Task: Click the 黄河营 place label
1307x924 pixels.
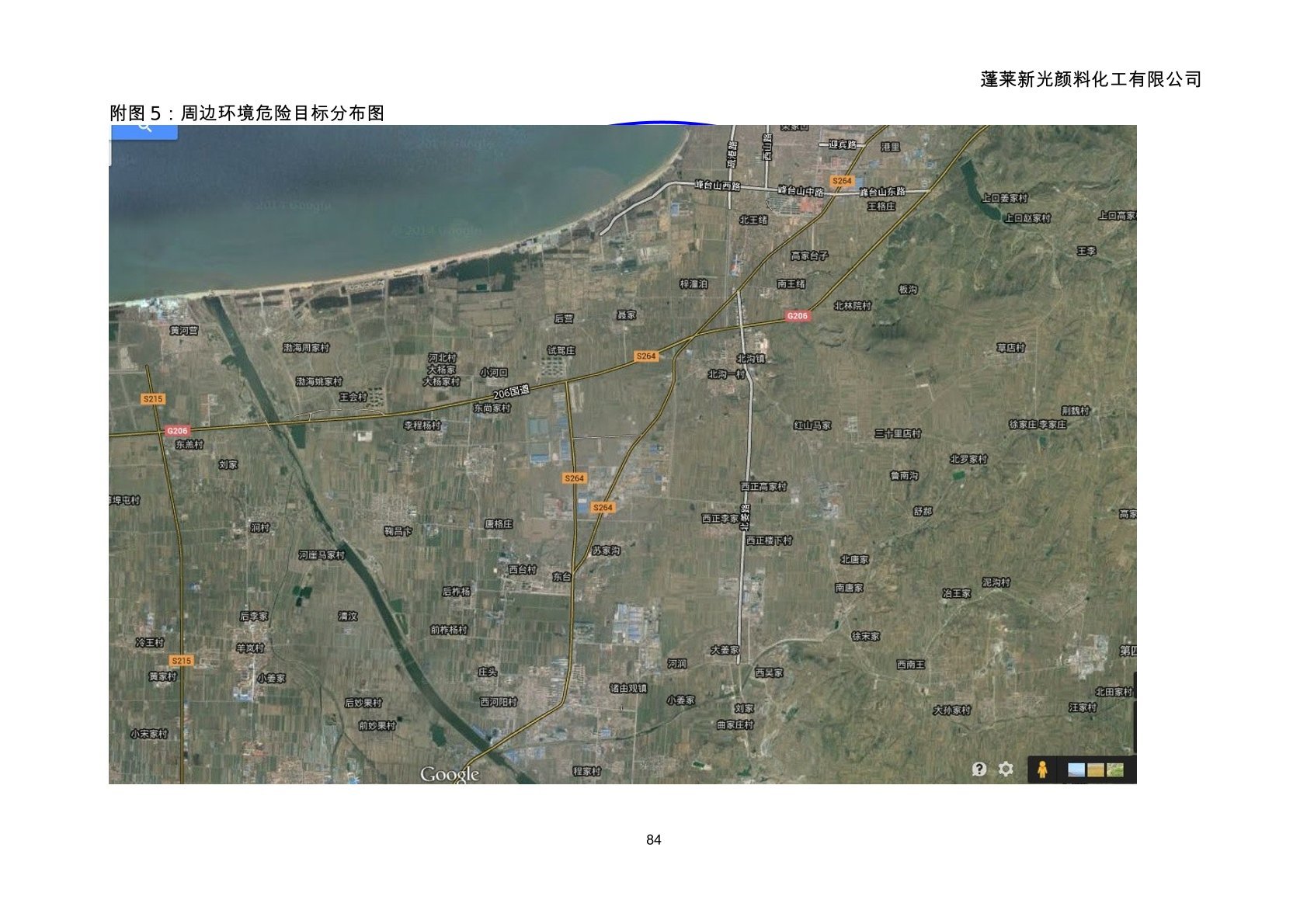Action: coord(184,331)
